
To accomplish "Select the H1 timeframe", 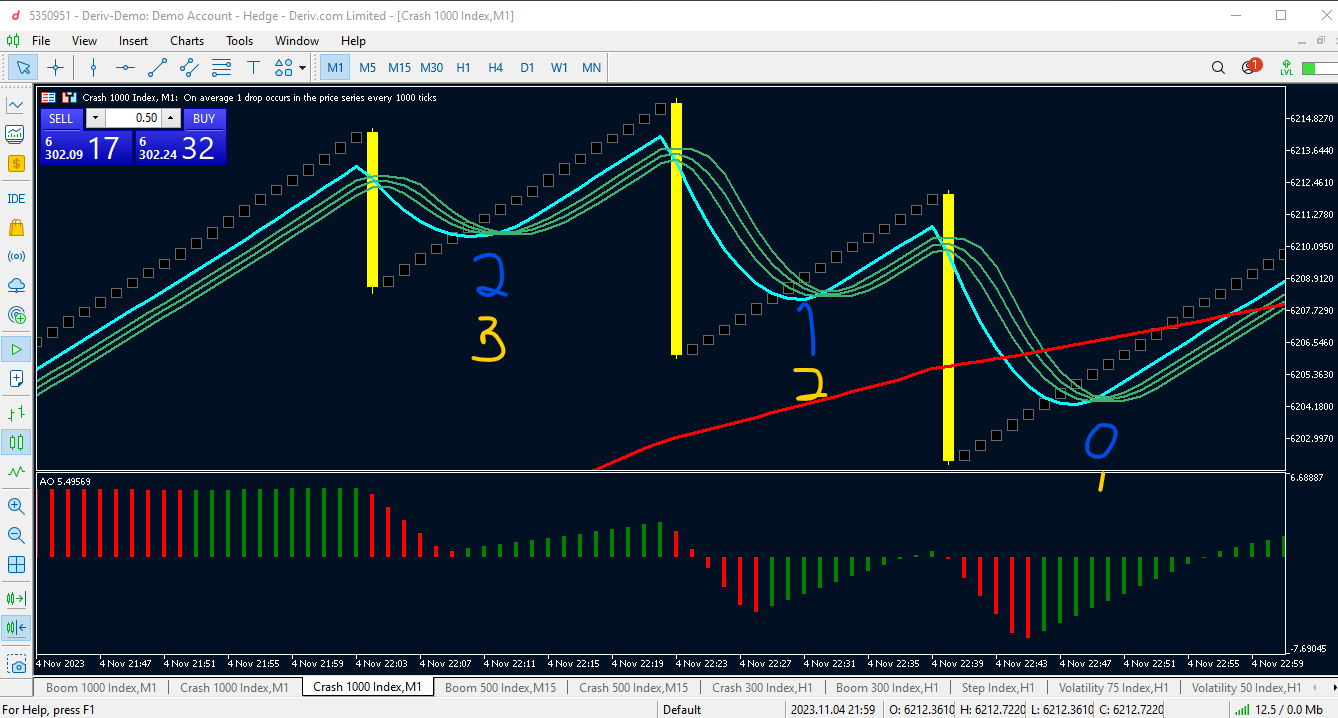I will (463, 68).
